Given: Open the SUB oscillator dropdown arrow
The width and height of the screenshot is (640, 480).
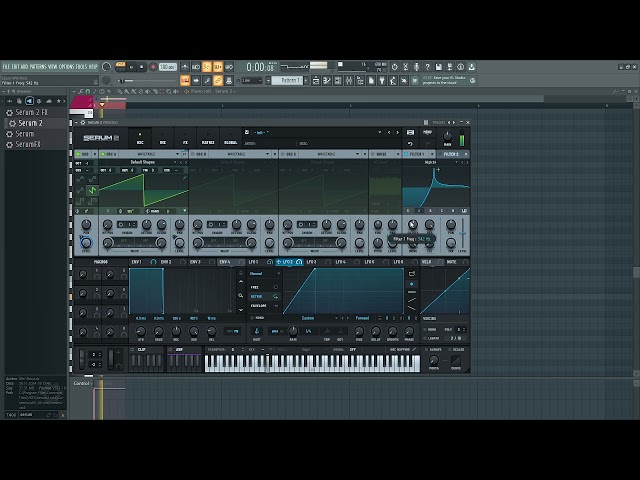Looking at the screenshot, I should coord(95,154).
